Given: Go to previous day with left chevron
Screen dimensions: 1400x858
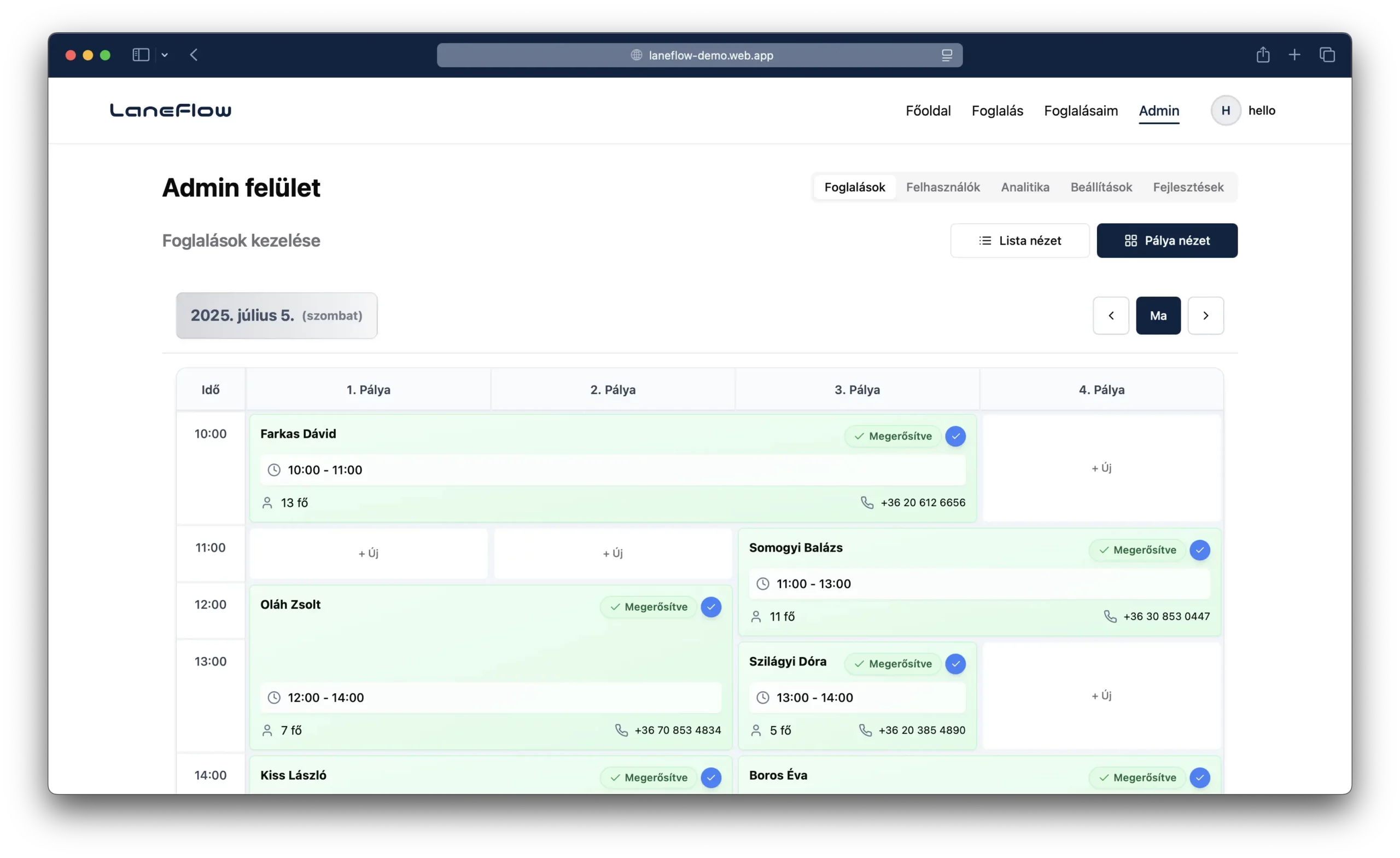Looking at the screenshot, I should click(1111, 316).
